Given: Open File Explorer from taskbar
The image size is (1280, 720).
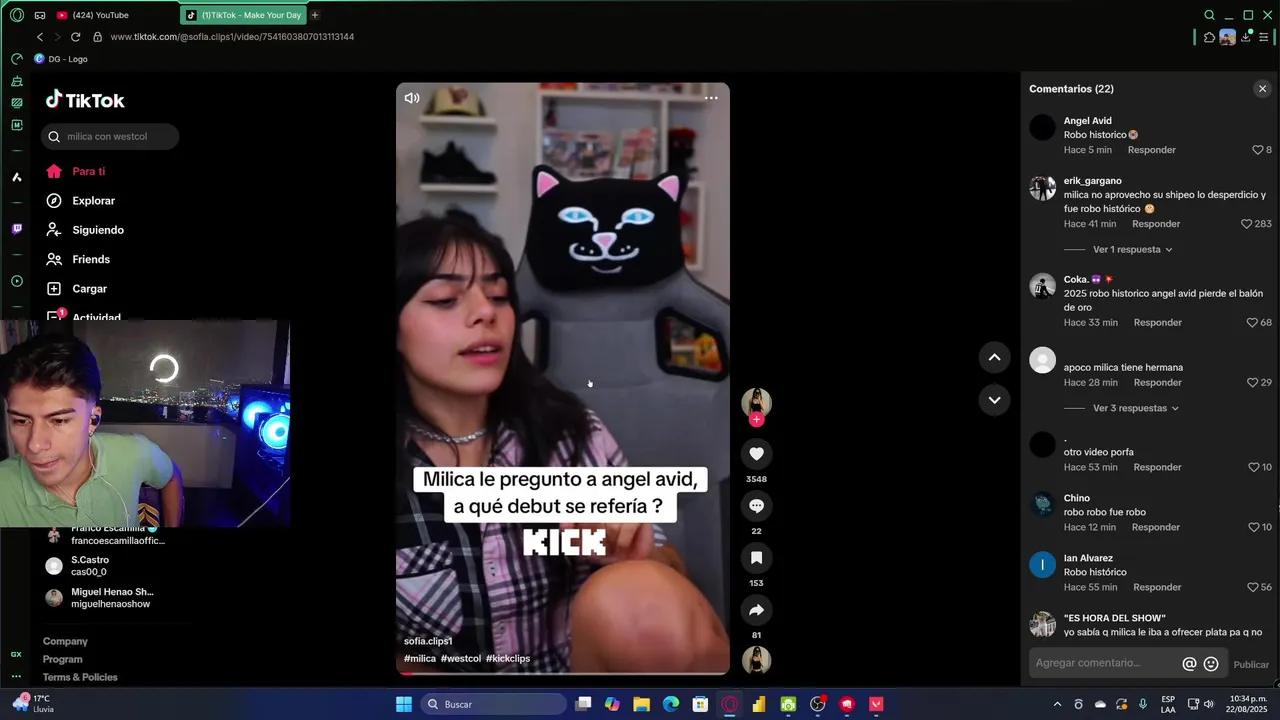Looking at the screenshot, I should pos(642,704).
